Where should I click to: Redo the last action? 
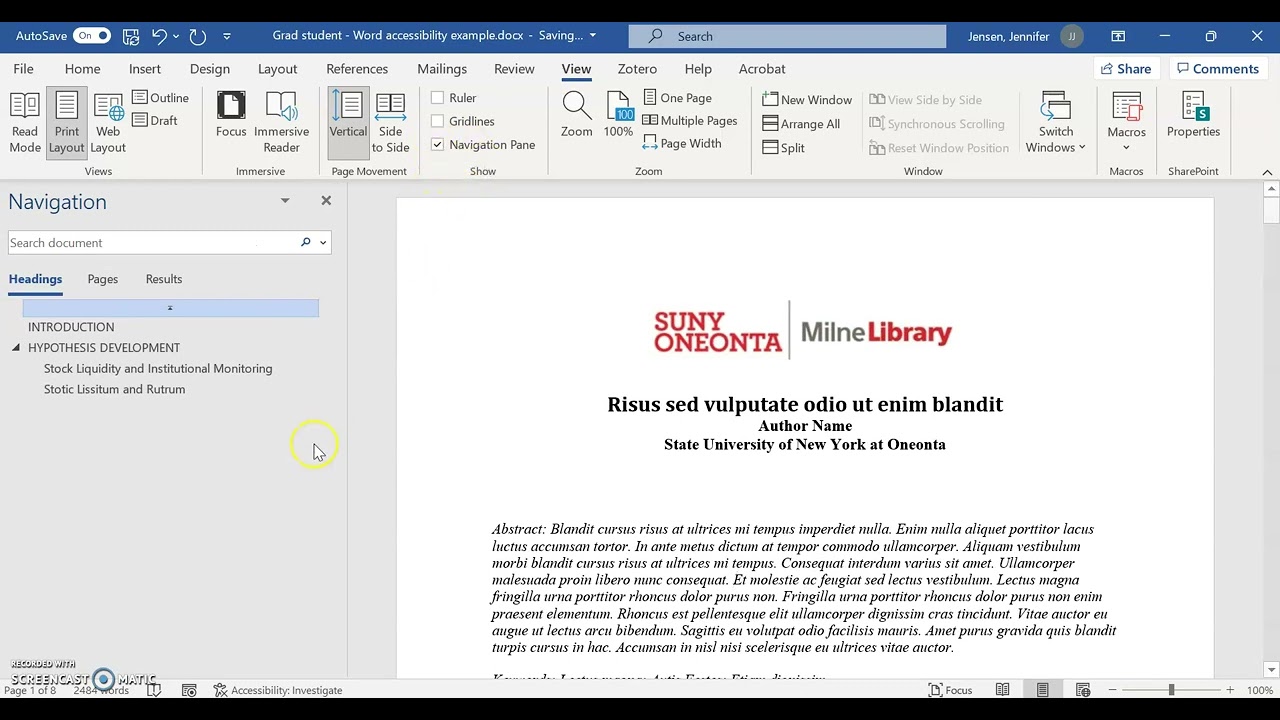pyautogui.click(x=198, y=36)
